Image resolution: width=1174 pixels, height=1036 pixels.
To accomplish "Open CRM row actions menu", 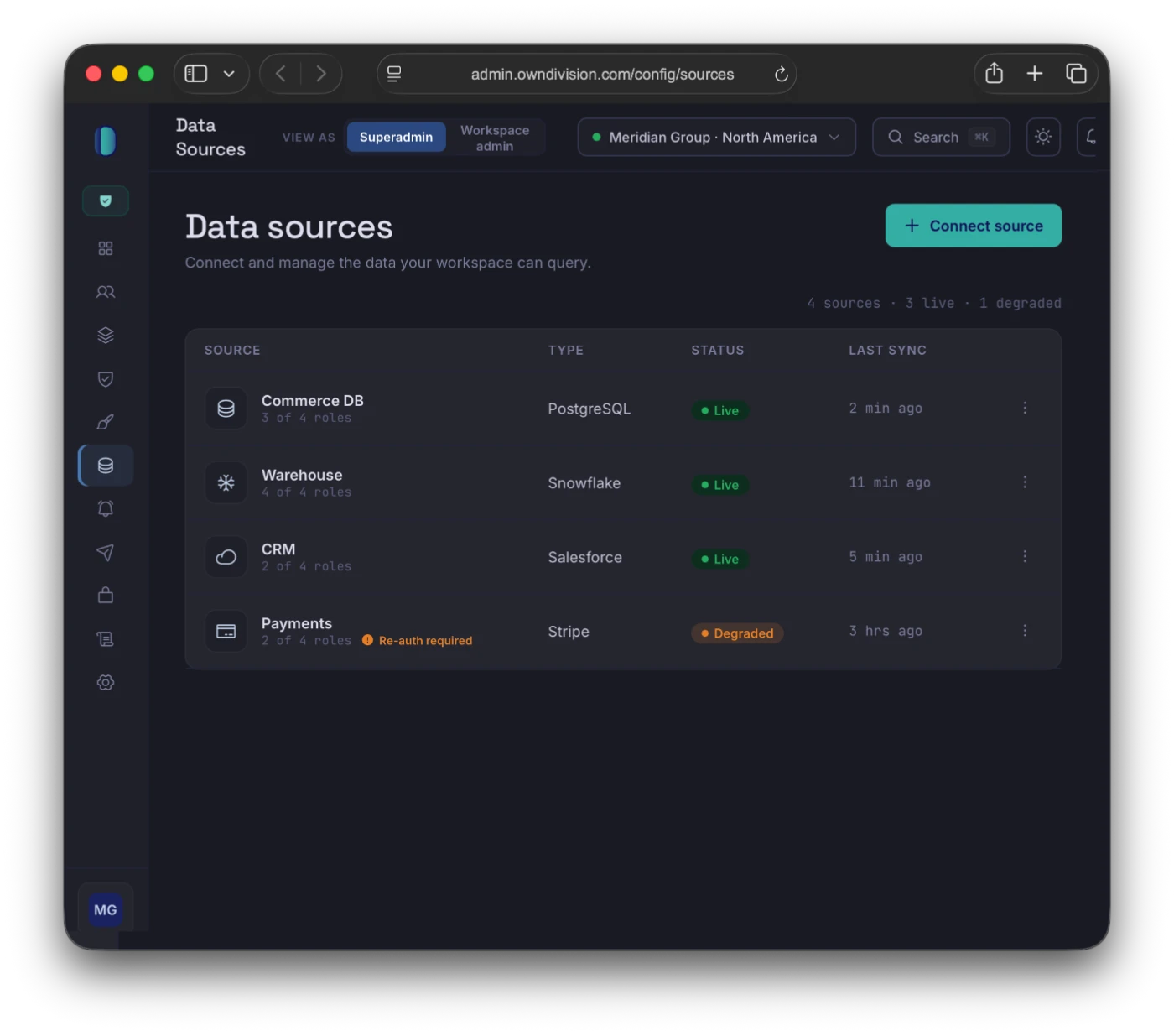I will pyautogui.click(x=1025, y=557).
